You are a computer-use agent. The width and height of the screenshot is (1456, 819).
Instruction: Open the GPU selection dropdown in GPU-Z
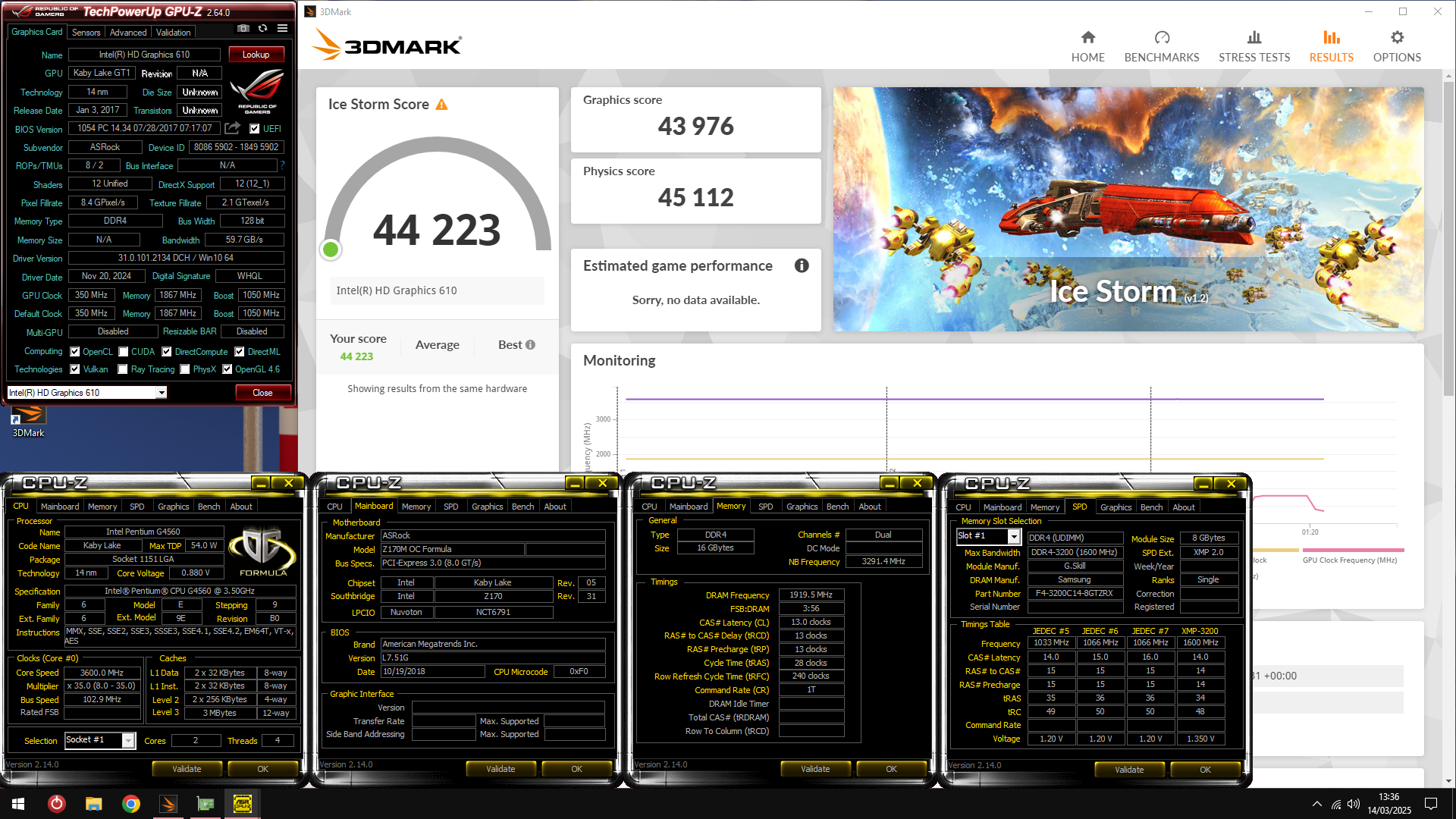[x=161, y=393]
